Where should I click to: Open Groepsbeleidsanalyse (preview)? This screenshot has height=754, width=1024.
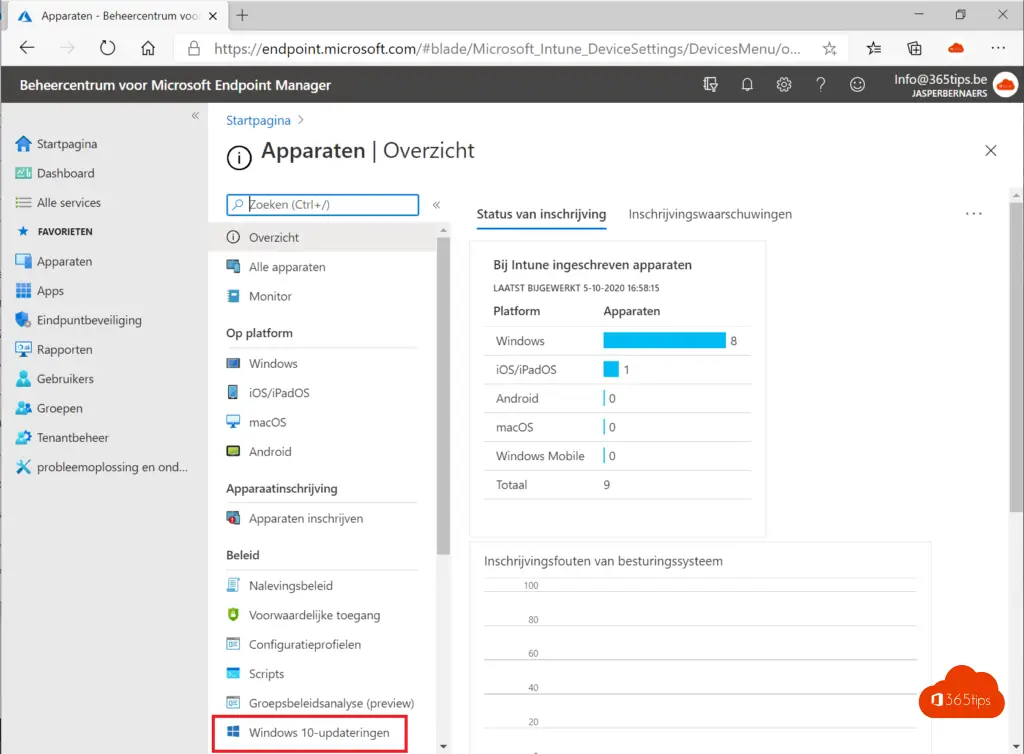331,703
